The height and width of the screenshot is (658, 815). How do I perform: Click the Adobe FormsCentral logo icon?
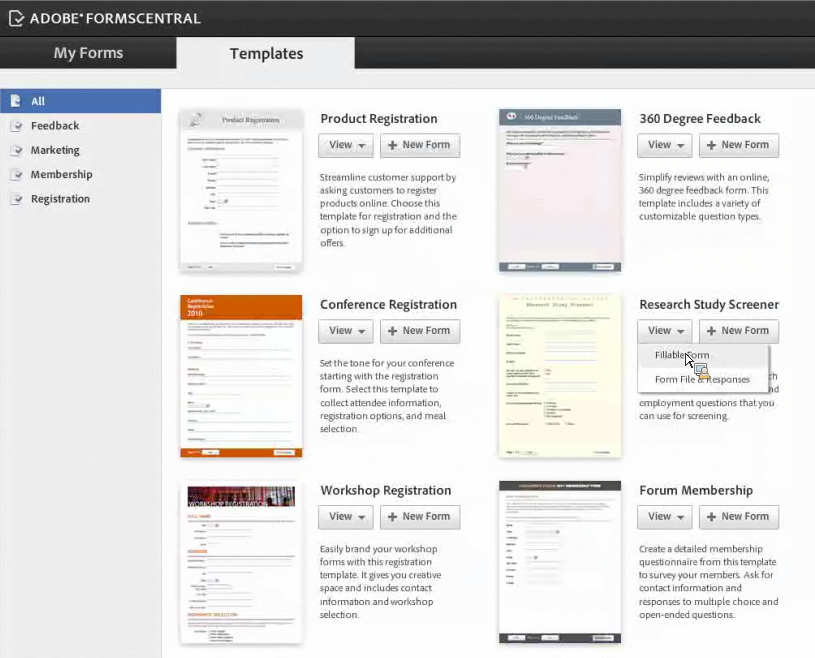(x=15, y=18)
